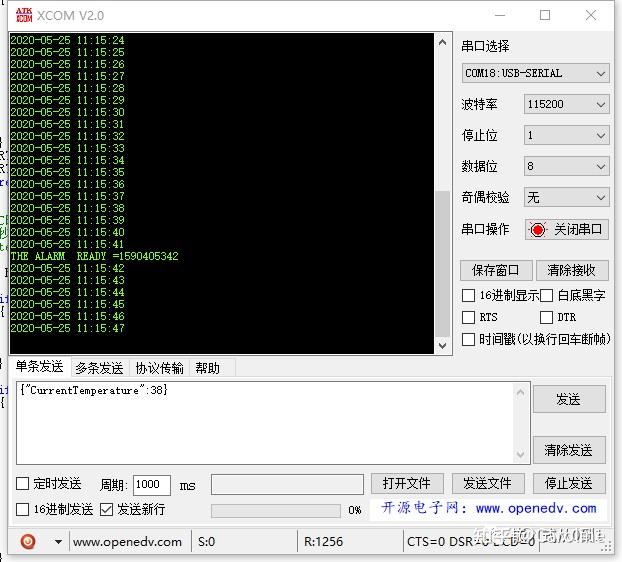
Task: Expand the data bits dropdown showing 8
Action: pyautogui.click(x=566, y=166)
